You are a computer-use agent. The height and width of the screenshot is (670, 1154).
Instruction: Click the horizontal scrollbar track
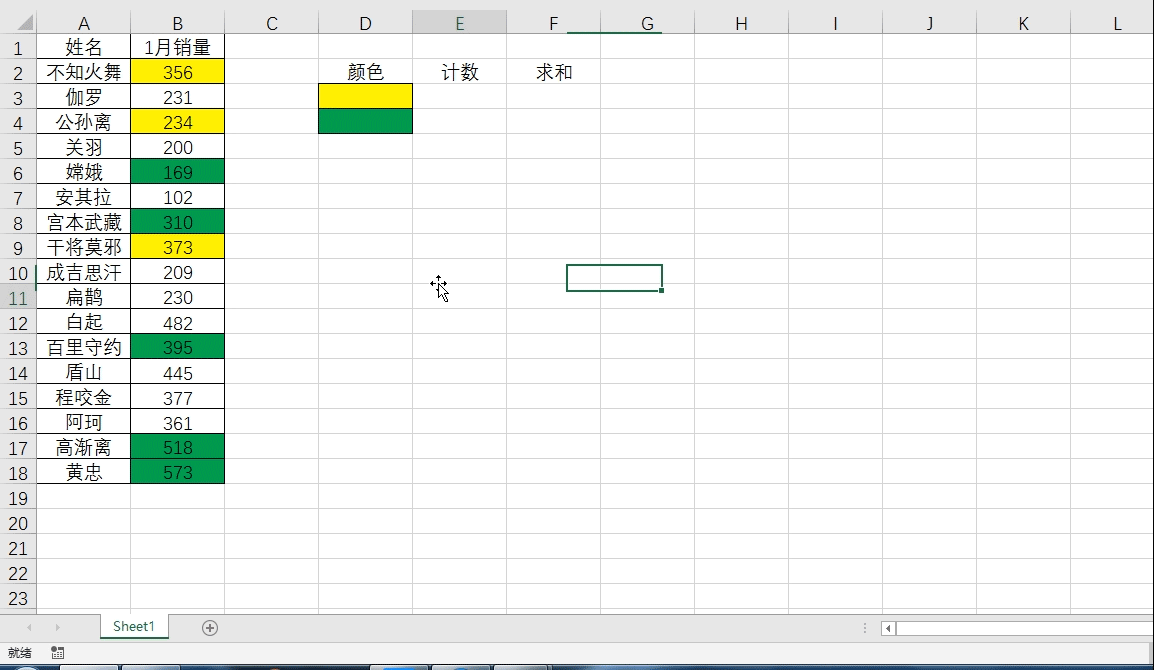[1024, 628]
